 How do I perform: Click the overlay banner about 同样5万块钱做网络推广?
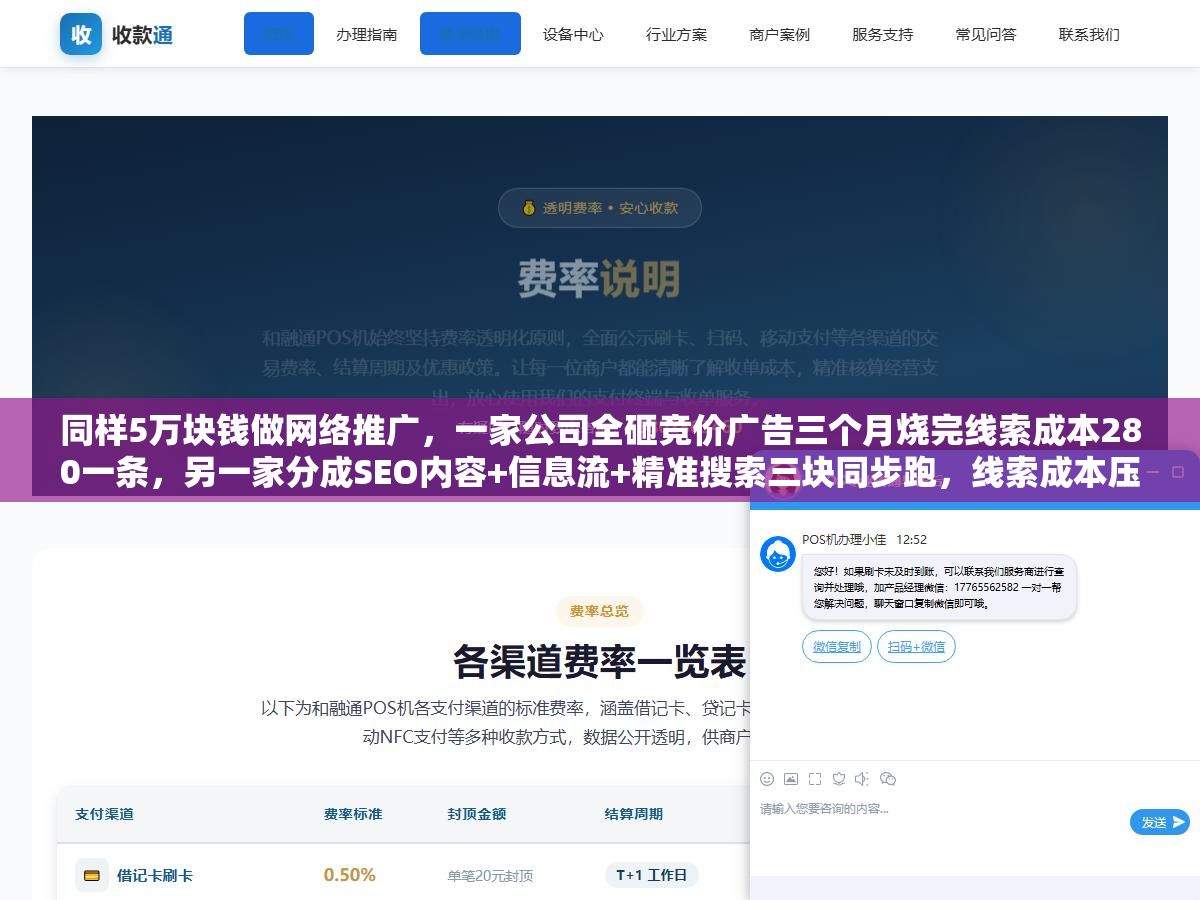[x=600, y=450]
